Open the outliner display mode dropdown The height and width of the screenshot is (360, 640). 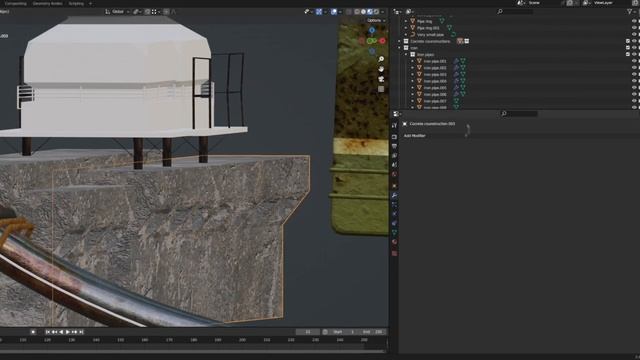pyautogui.click(x=409, y=12)
